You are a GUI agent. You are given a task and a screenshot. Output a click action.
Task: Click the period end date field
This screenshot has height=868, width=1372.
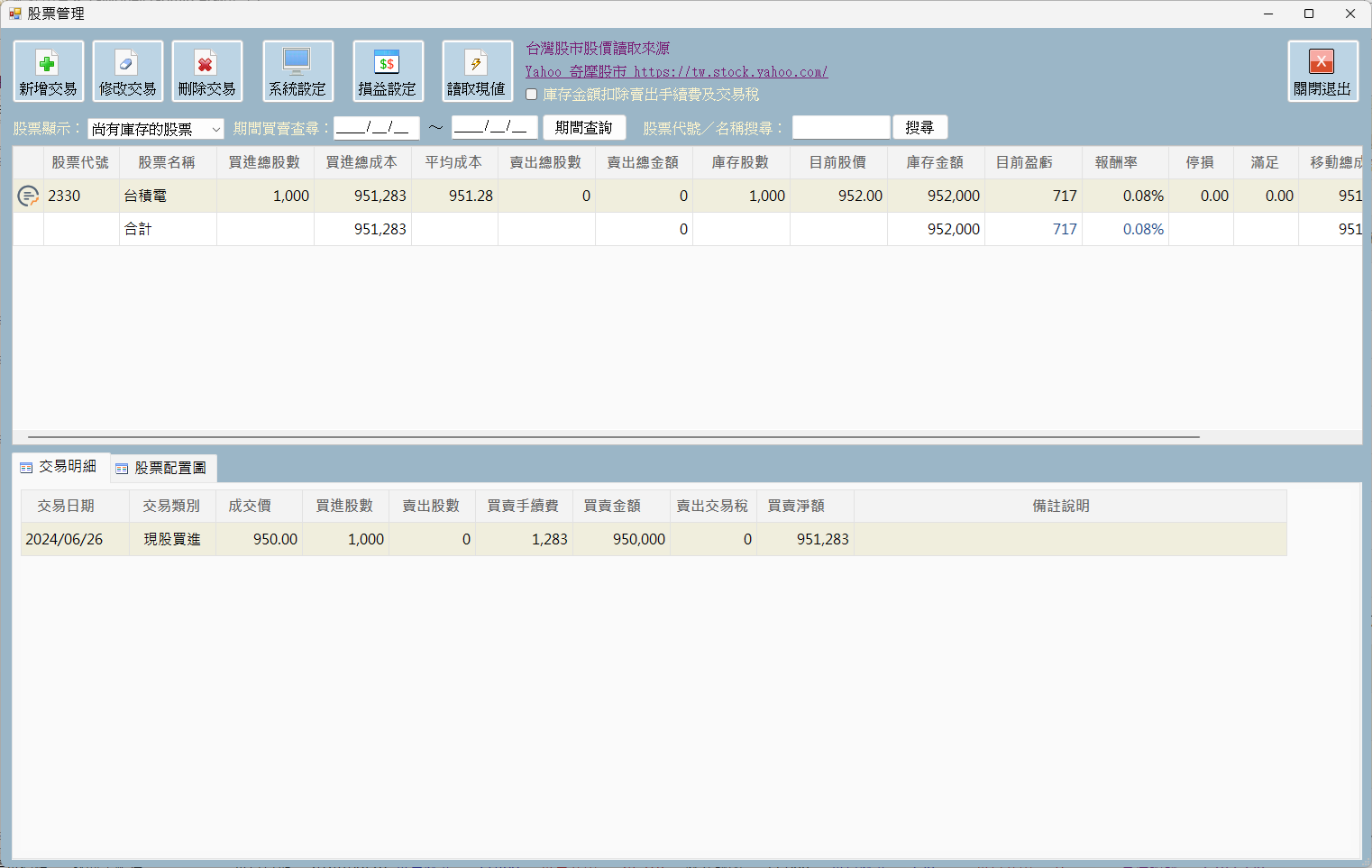tap(495, 128)
